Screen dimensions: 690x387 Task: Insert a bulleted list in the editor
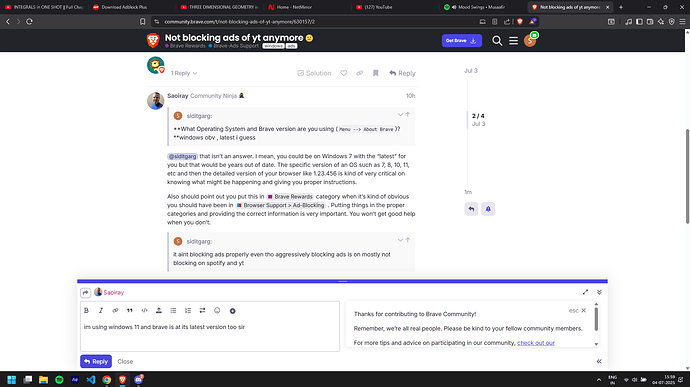pos(173,310)
